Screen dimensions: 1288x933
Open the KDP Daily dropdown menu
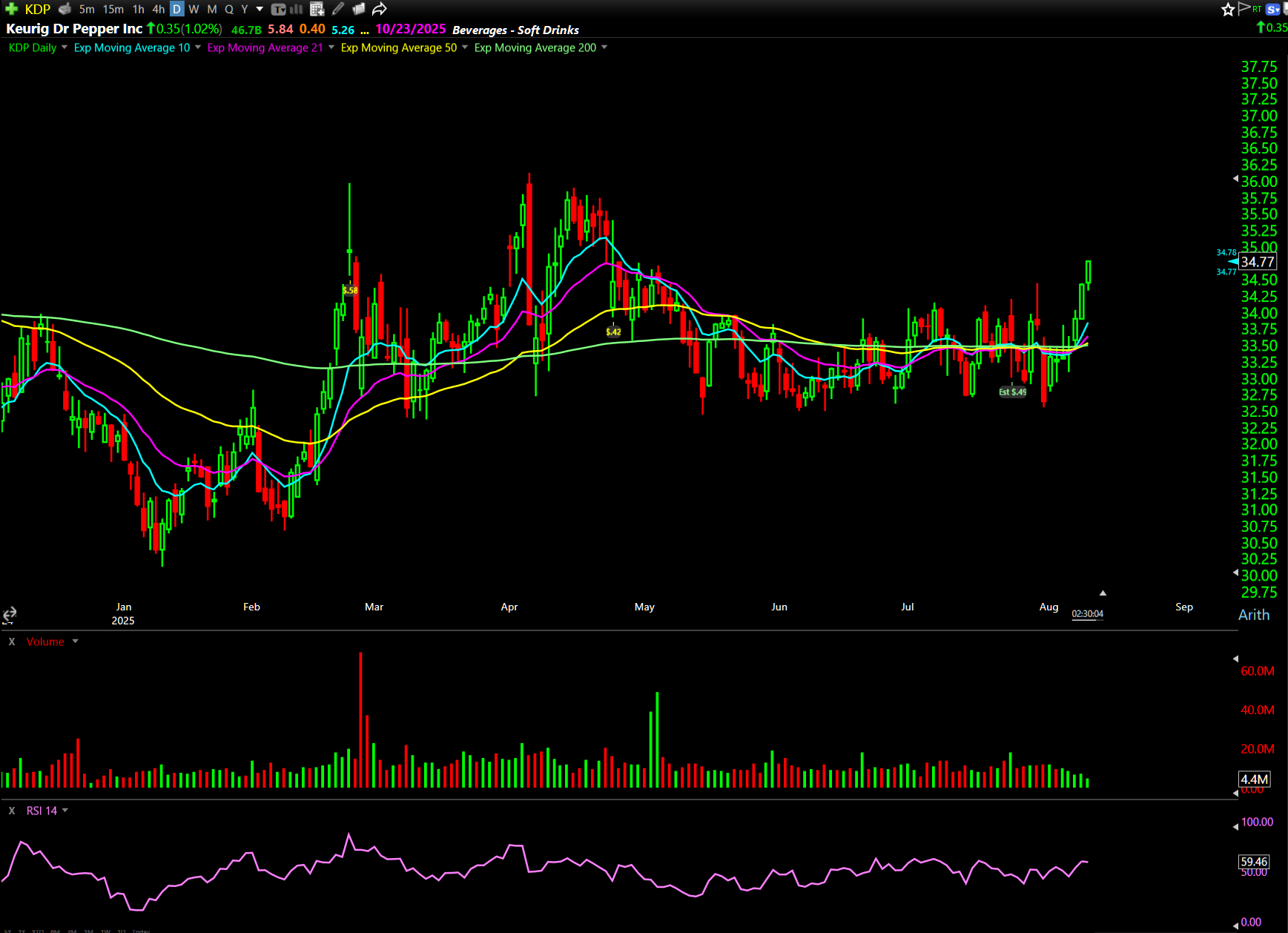tap(65, 47)
